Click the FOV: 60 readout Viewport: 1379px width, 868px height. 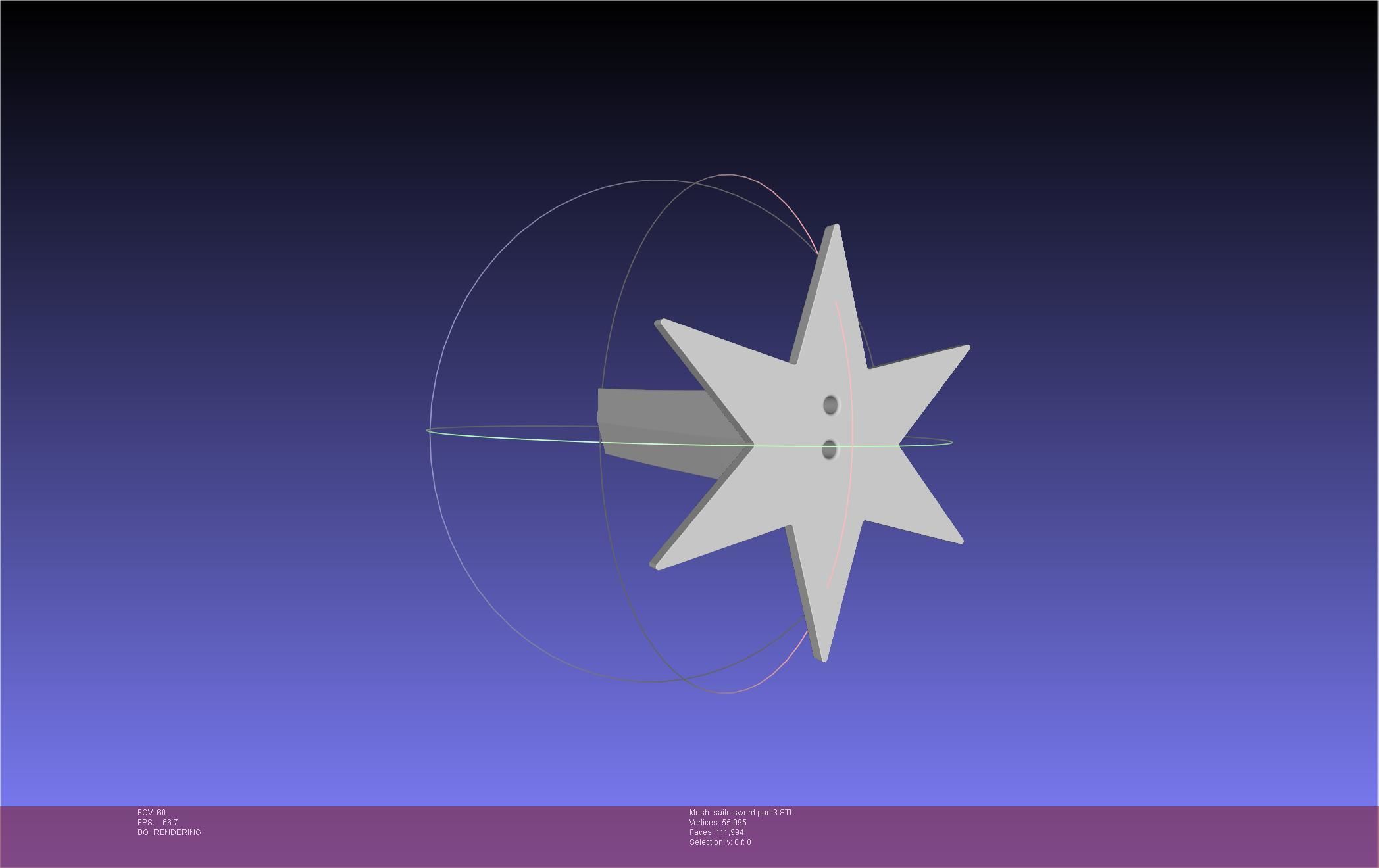[151, 813]
